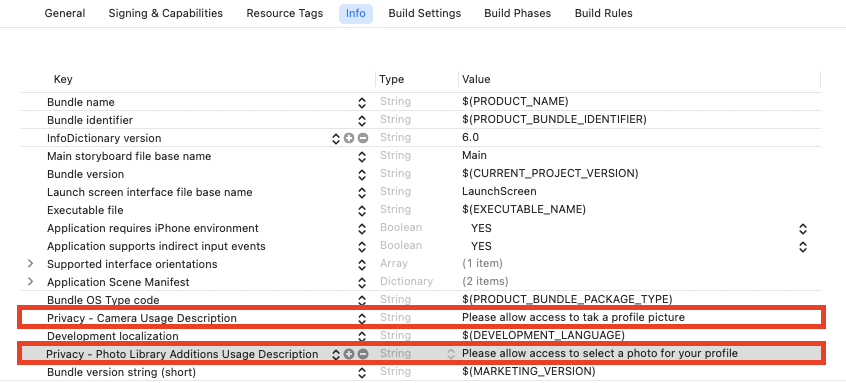This screenshot has width=846, height=383.
Task: Open the General tab
Action: (x=65, y=13)
